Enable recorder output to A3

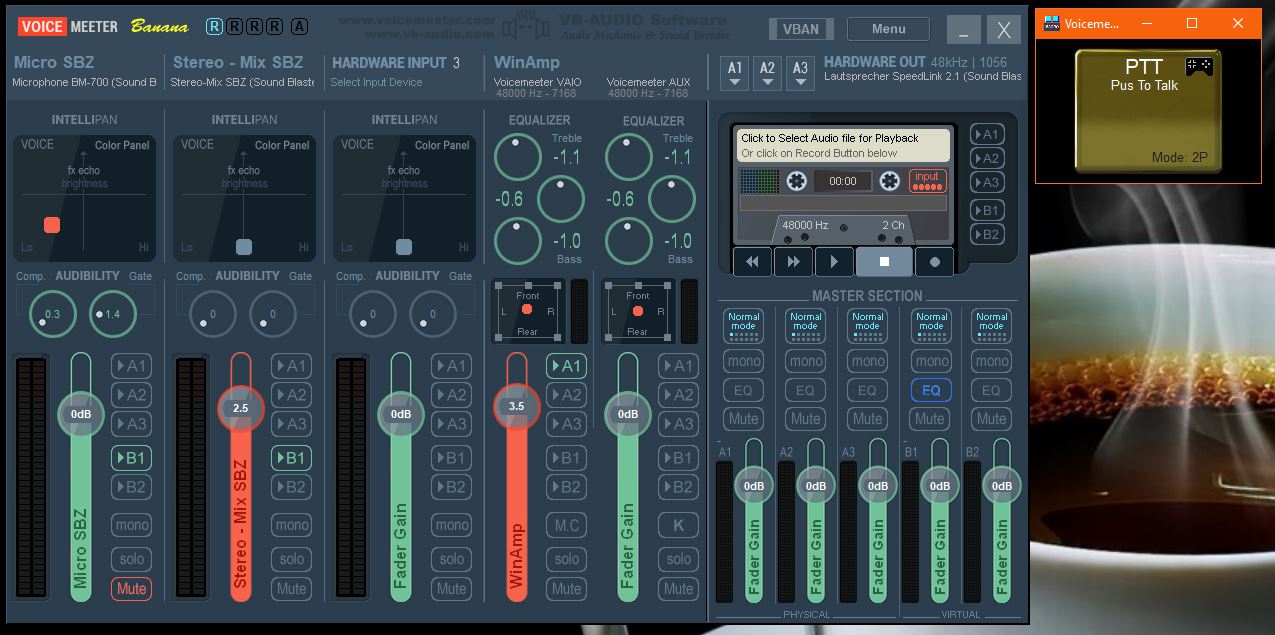pos(987,182)
